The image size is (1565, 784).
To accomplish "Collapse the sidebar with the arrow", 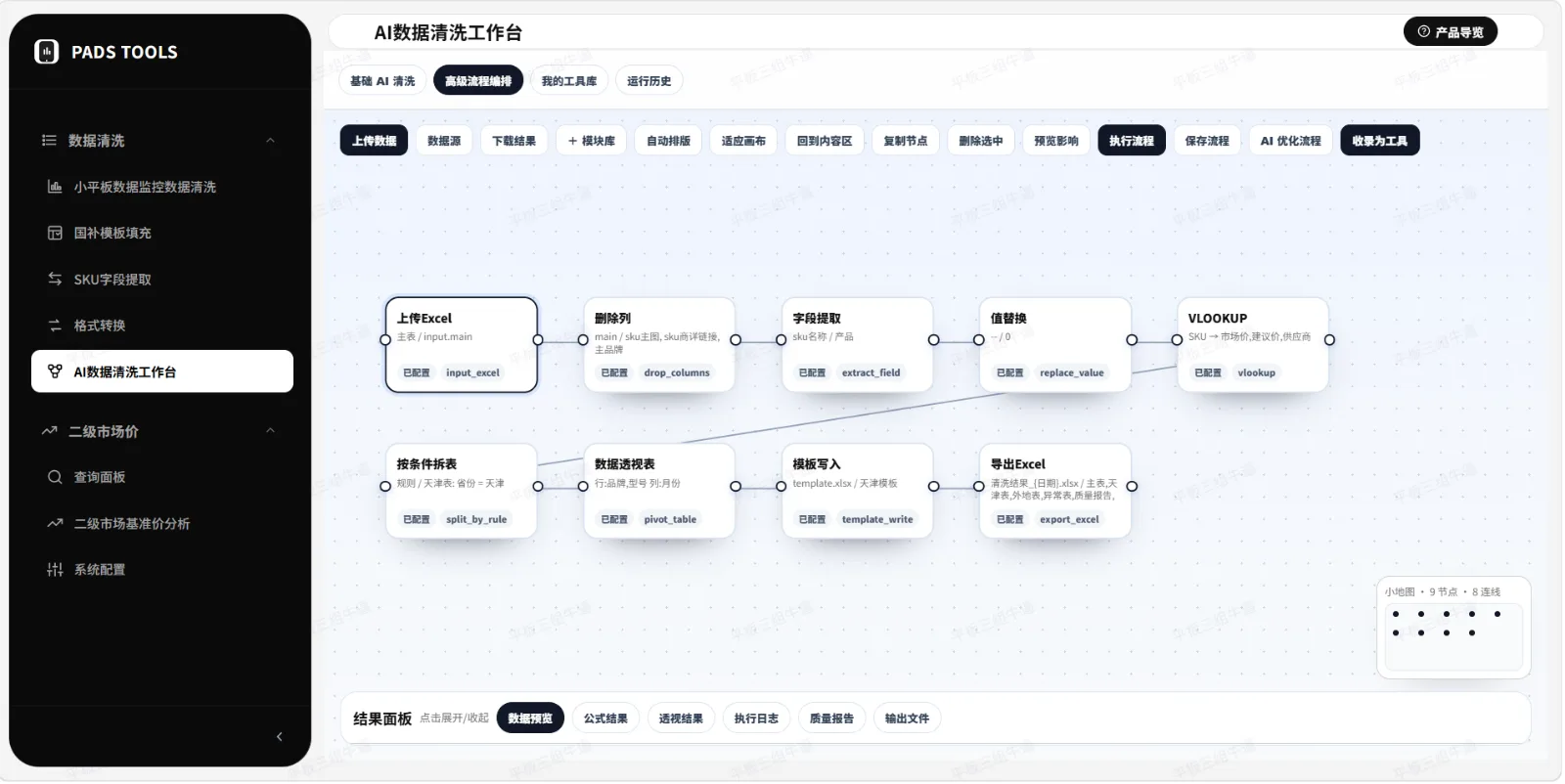I will [280, 736].
